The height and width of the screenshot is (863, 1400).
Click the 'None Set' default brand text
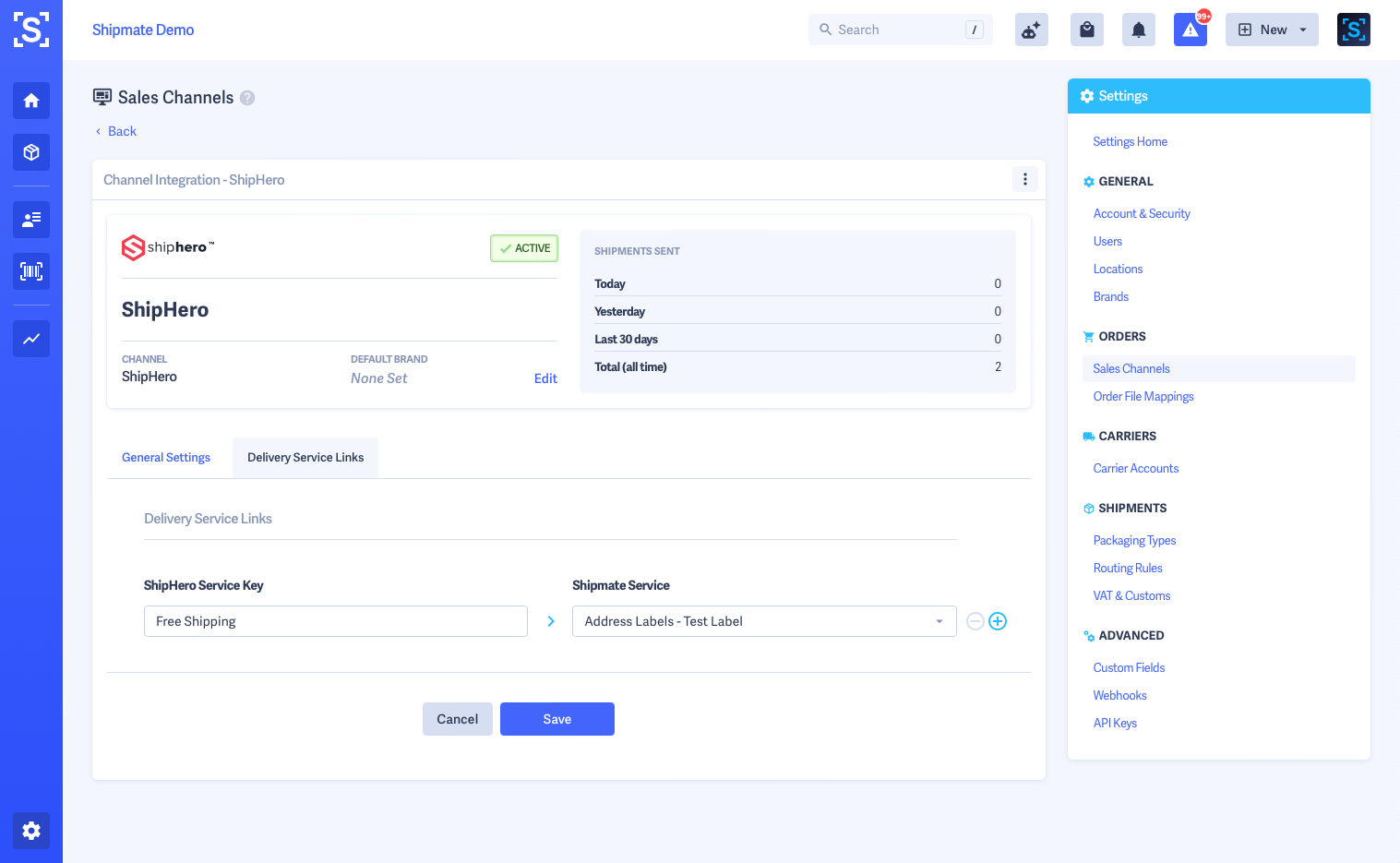[378, 378]
